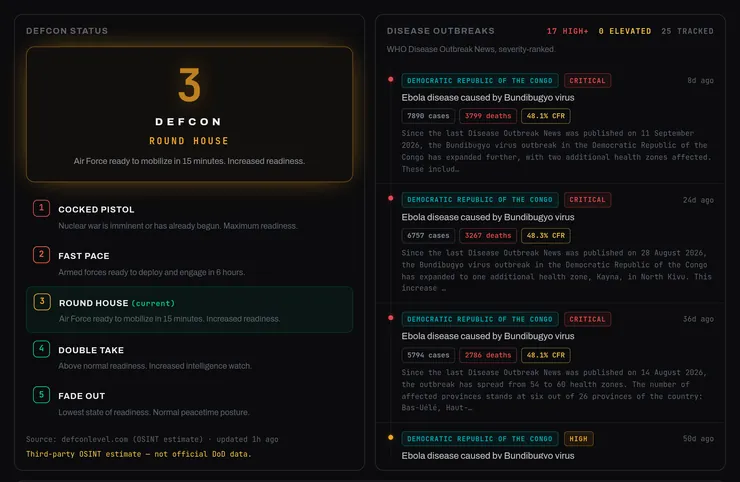Click the '25 TRACKED' outbreak counter
The height and width of the screenshot is (482, 740).
pyautogui.click(x=687, y=31)
